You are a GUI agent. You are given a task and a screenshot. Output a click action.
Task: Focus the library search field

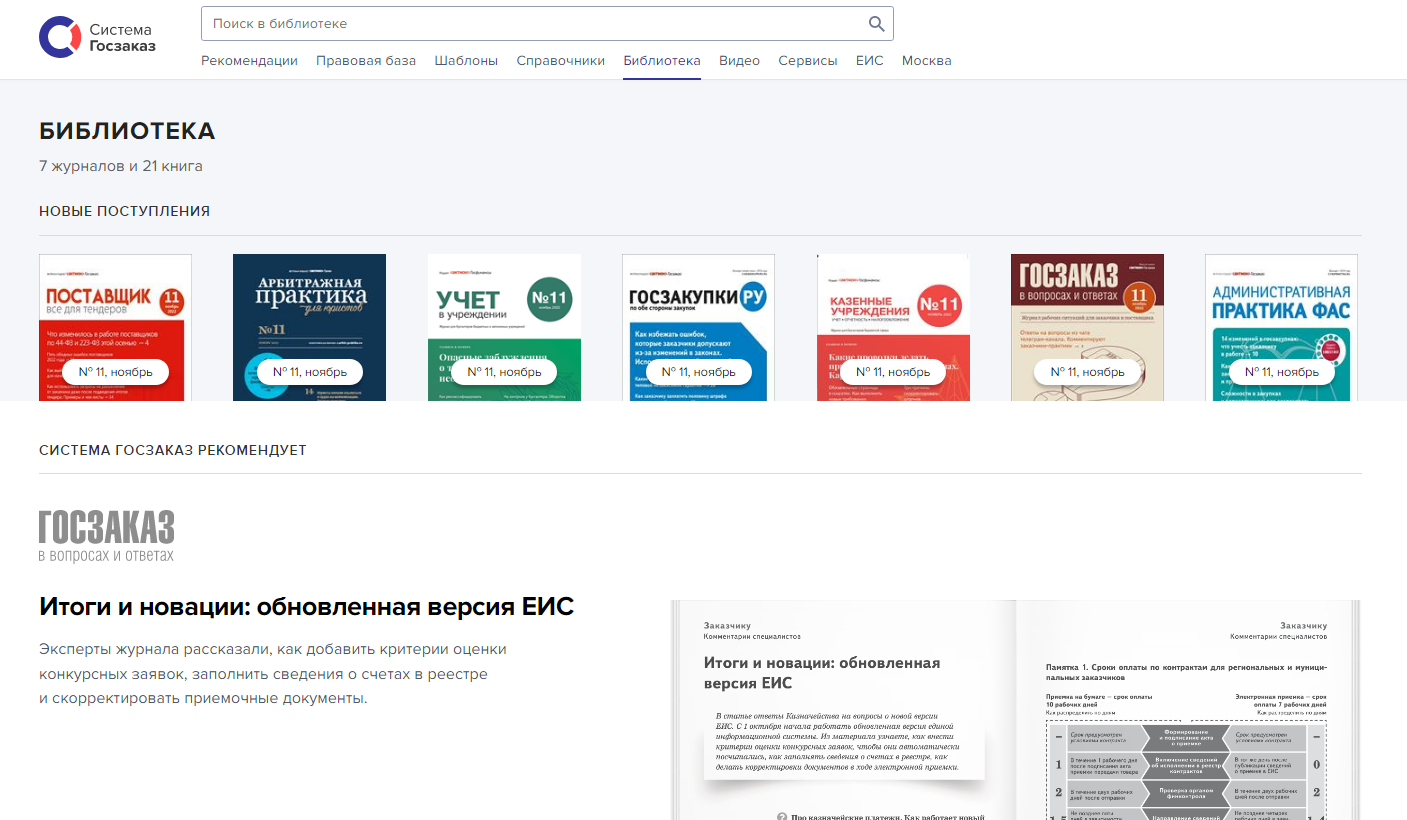point(547,24)
